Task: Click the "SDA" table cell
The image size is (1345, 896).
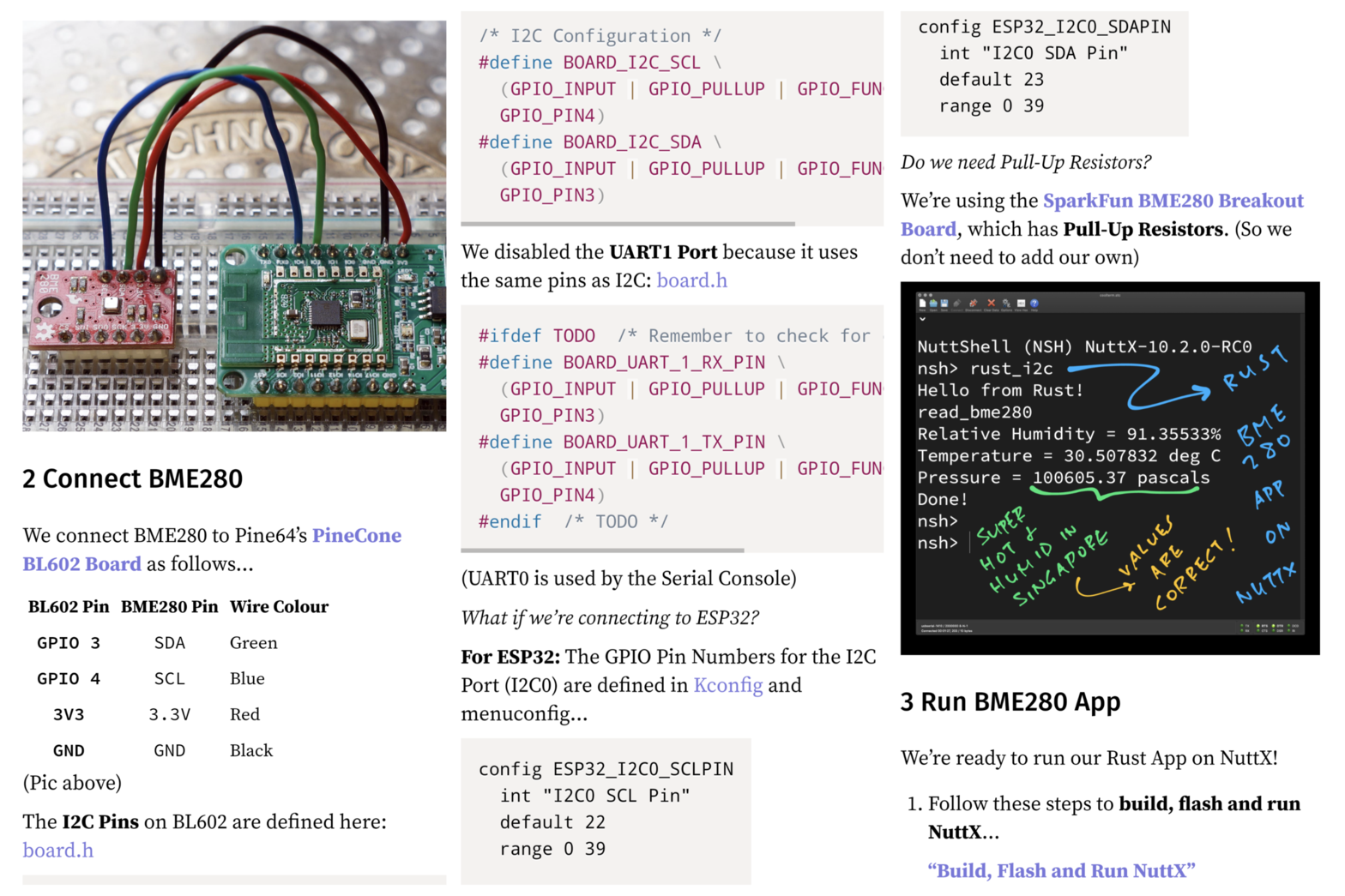Action: [170, 643]
